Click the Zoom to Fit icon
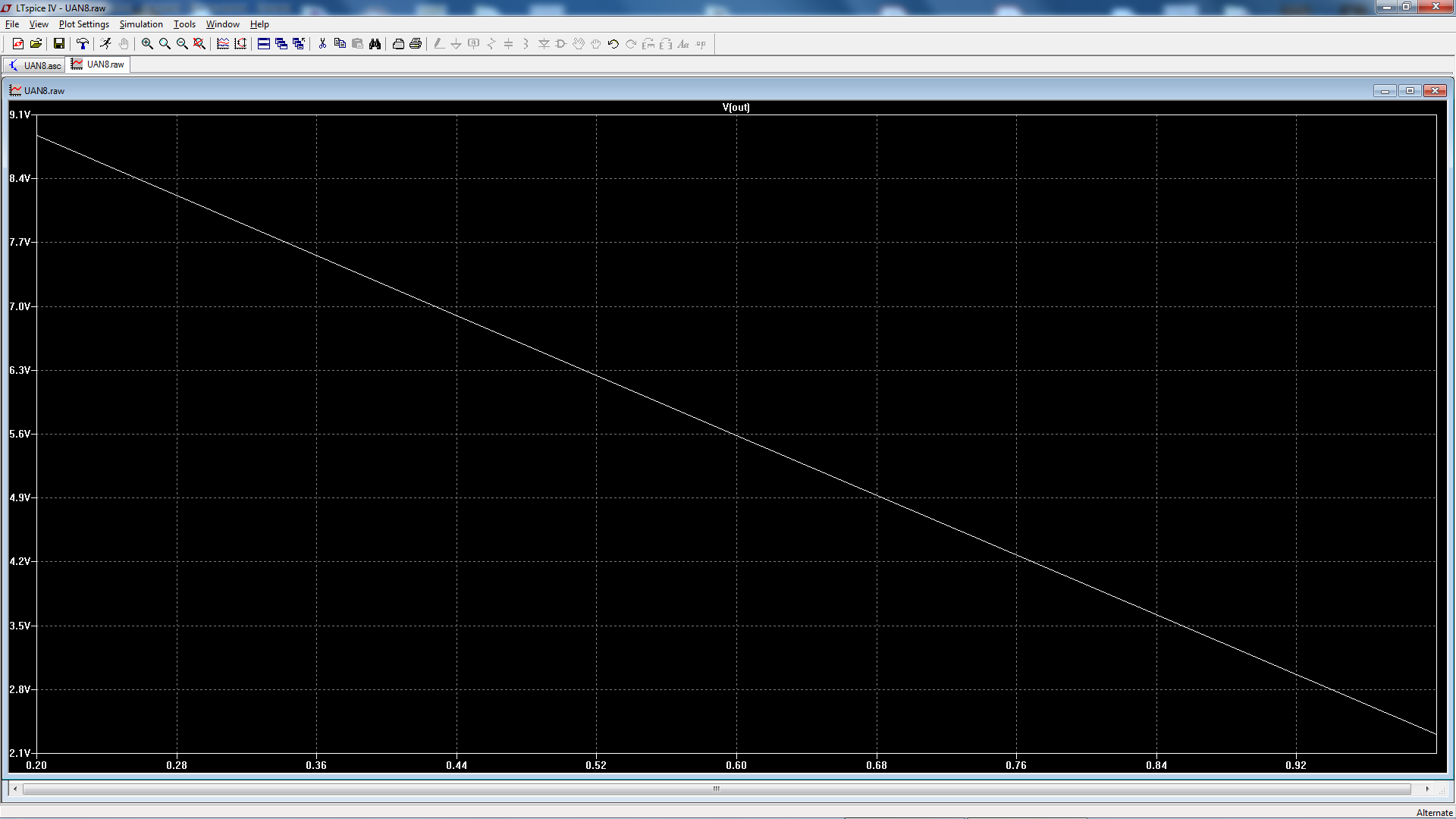 [x=199, y=44]
